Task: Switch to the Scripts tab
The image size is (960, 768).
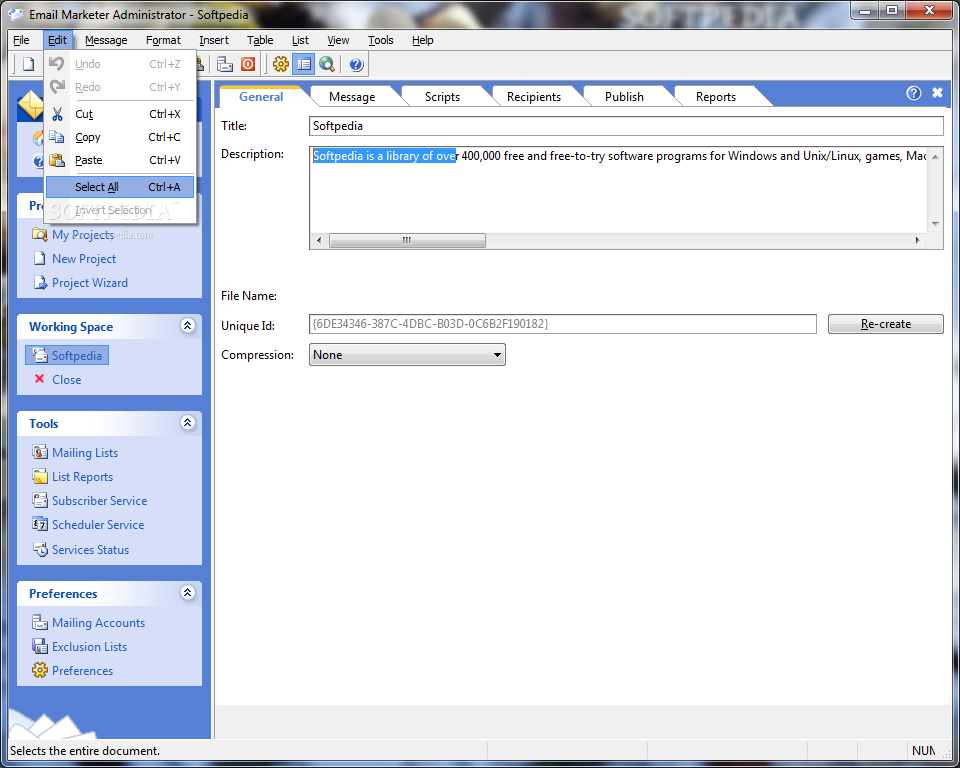Action: 442,97
